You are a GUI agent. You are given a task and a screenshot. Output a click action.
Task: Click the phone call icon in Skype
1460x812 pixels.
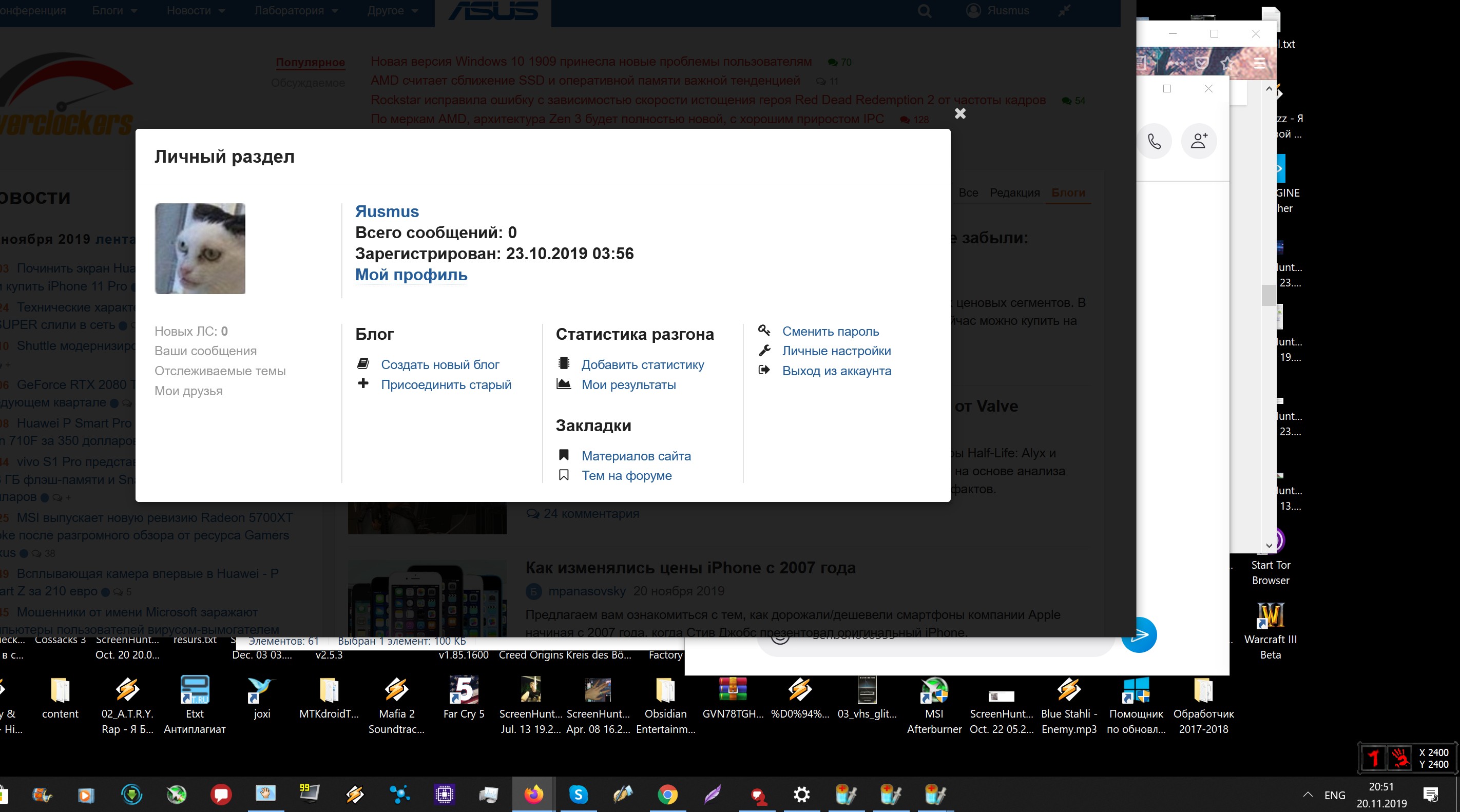coord(1154,141)
